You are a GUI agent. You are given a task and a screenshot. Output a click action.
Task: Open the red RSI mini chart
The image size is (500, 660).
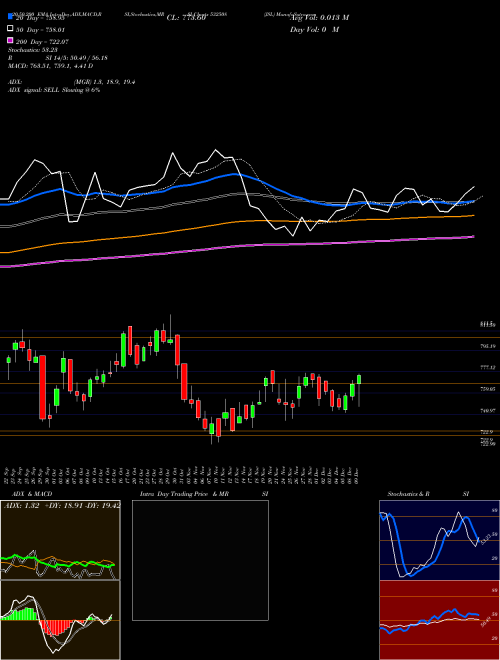(x=439, y=620)
